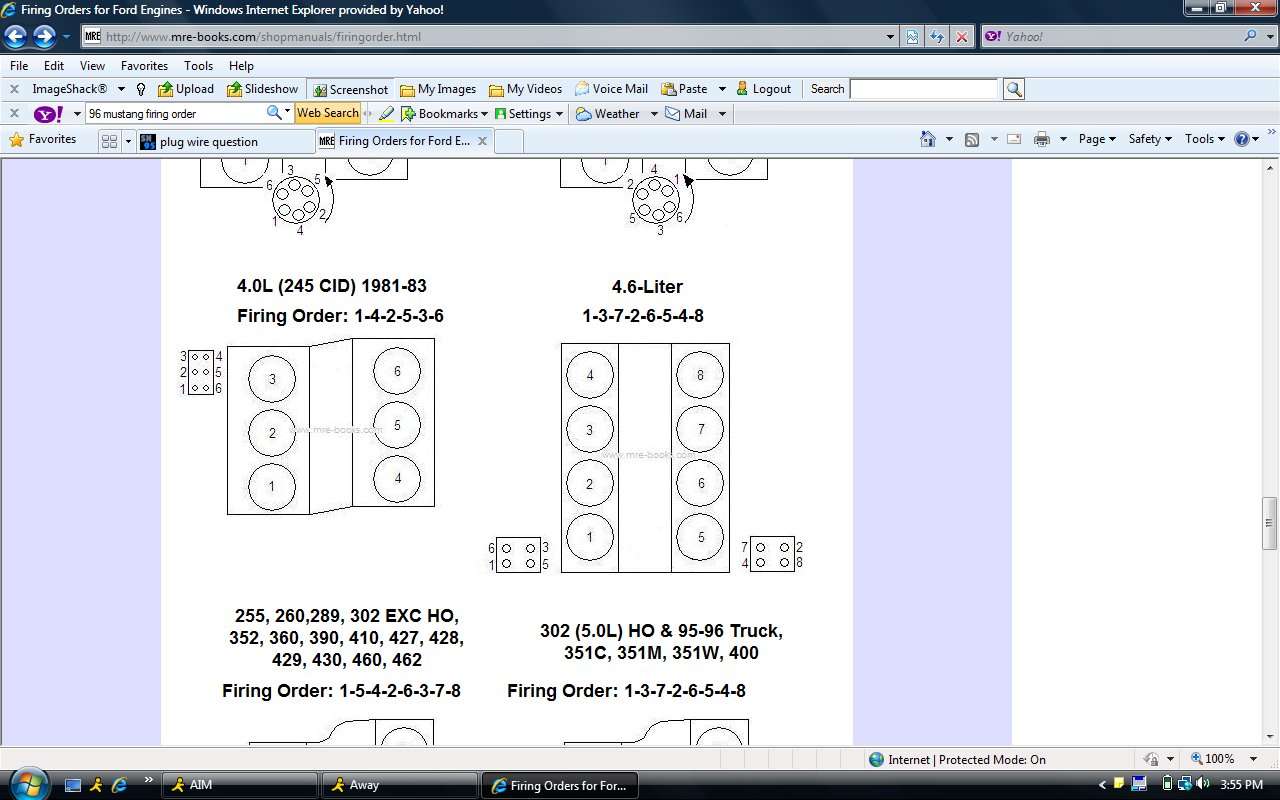Viewport: 1280px width, 800px height.
Task: Open the Windows Start menu
Action: click(27, 783)
